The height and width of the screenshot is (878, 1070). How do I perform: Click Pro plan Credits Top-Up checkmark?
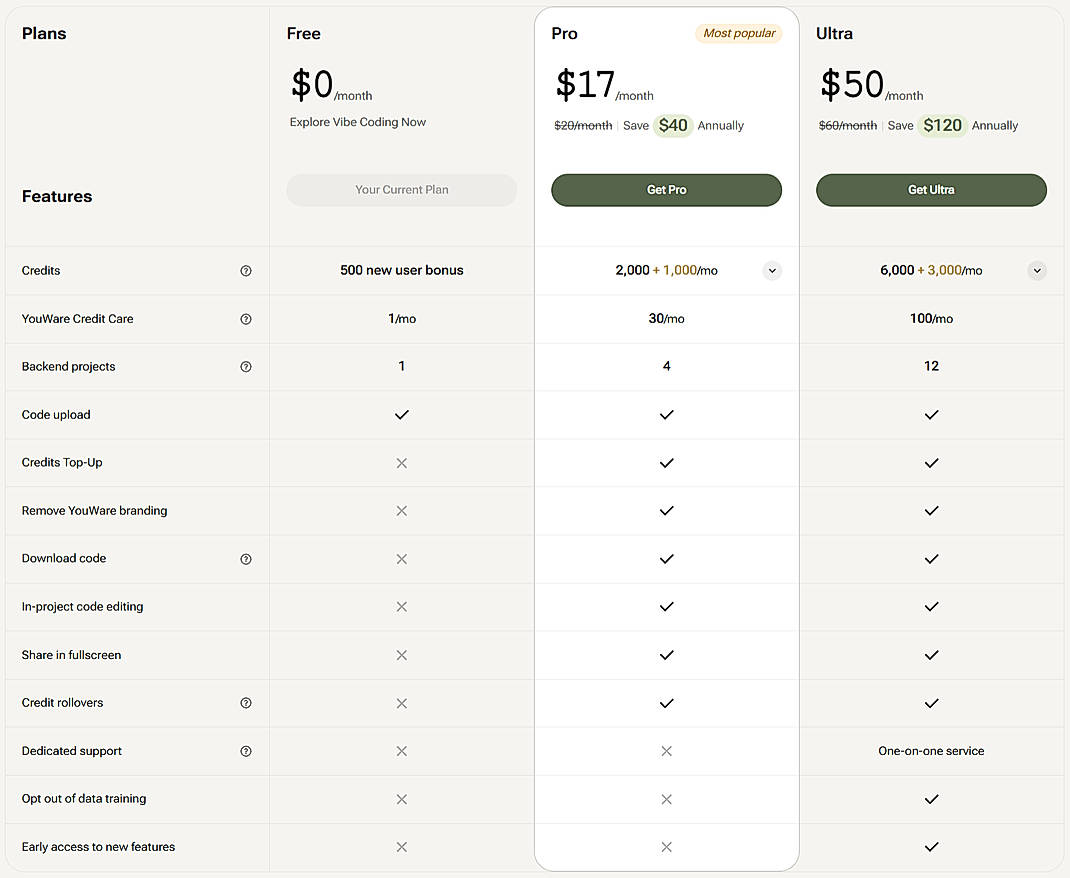(667, 463)
